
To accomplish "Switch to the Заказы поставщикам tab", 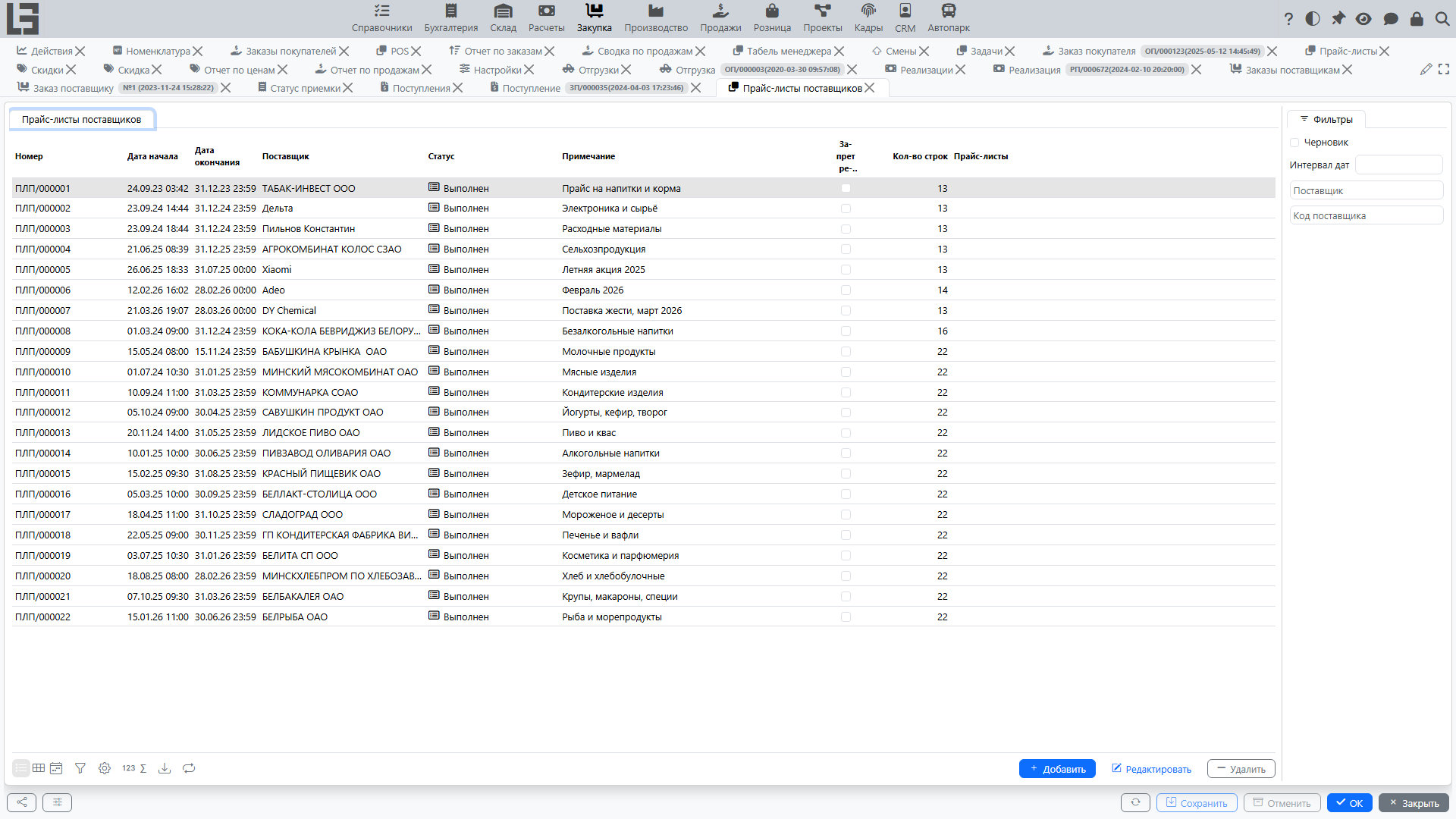I will click(x=1292, y=70).
